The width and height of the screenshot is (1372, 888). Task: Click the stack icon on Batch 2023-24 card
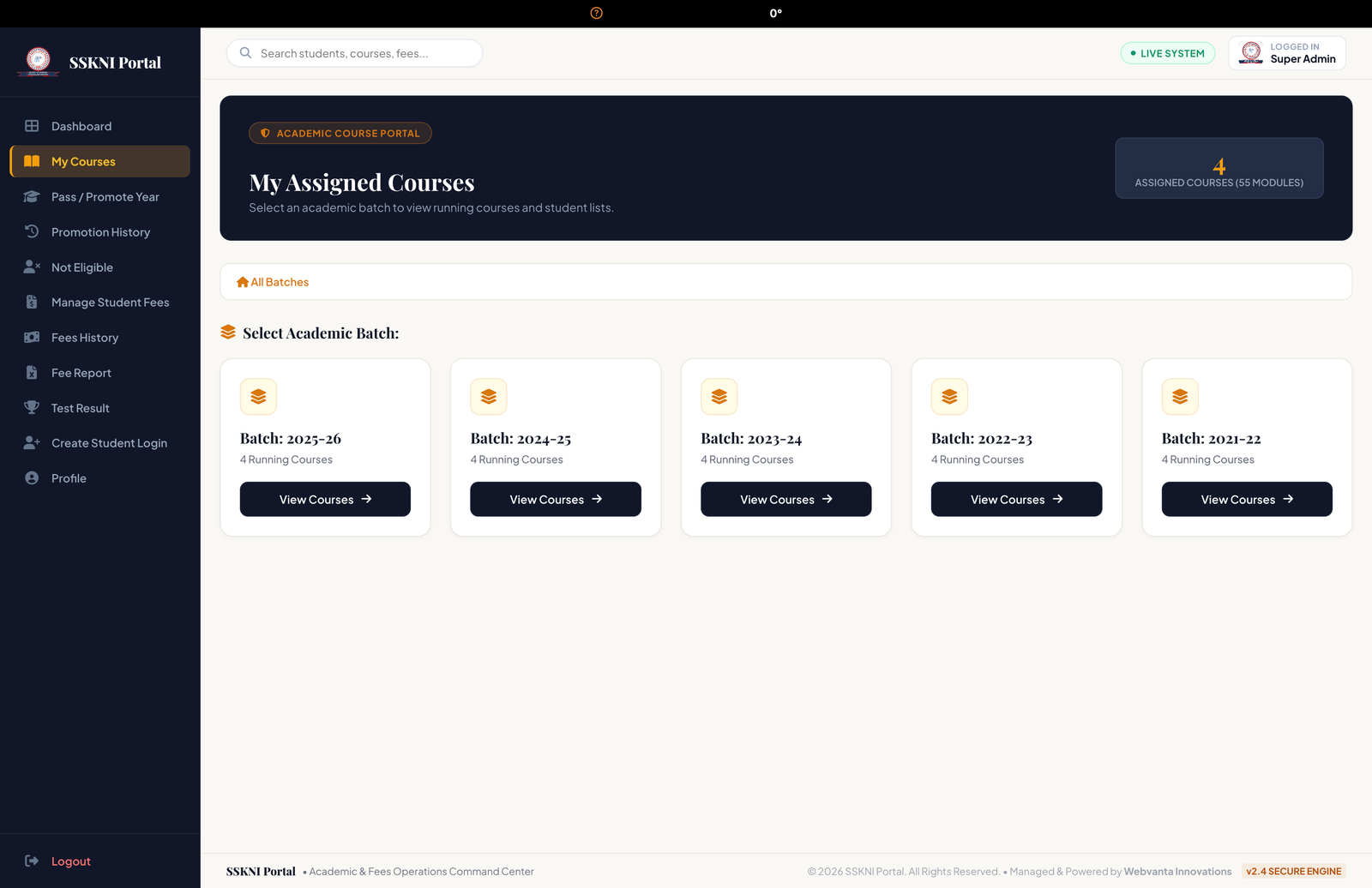click(719, 397)
